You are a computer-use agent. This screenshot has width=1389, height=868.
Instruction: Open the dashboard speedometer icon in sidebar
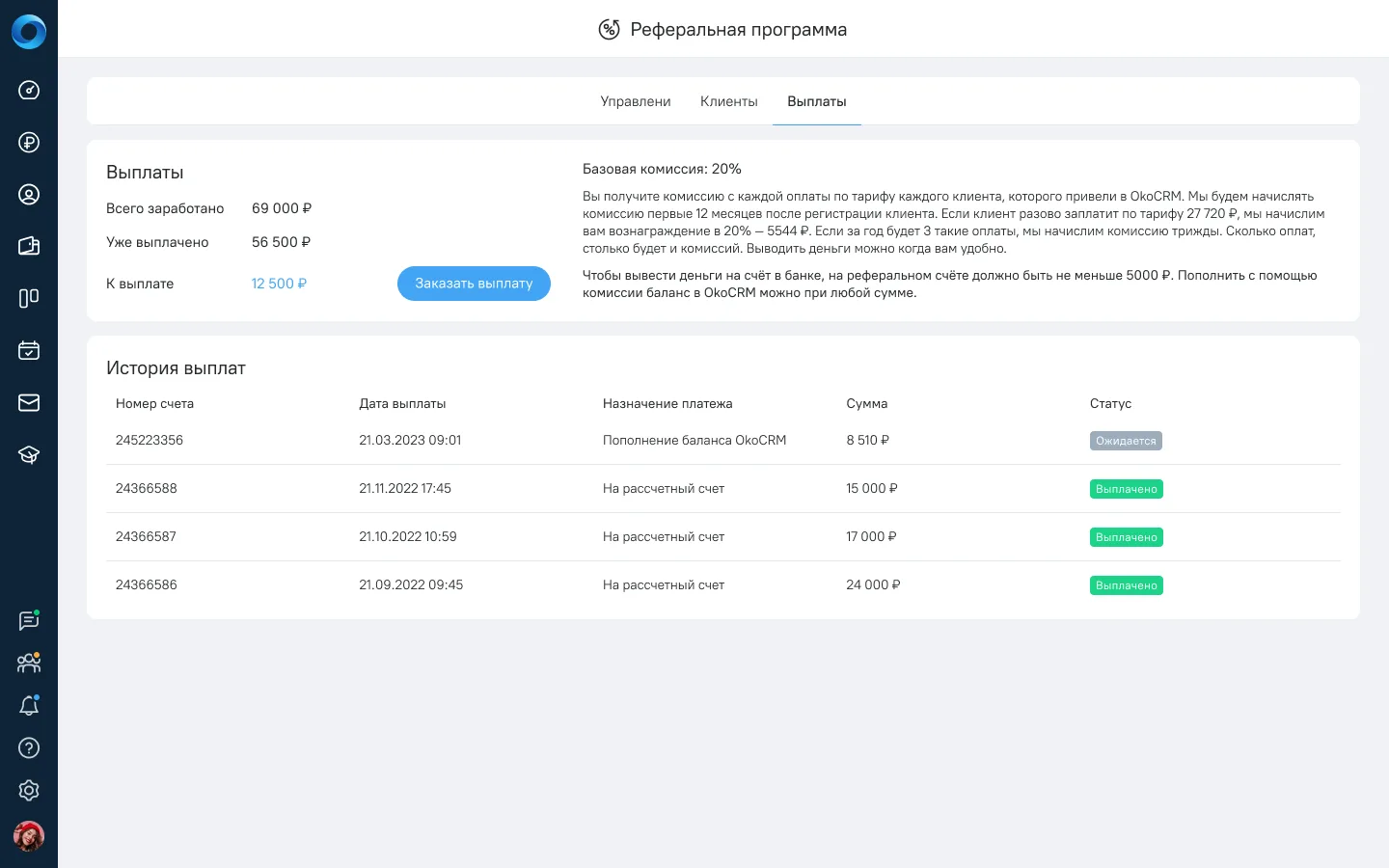29,91
